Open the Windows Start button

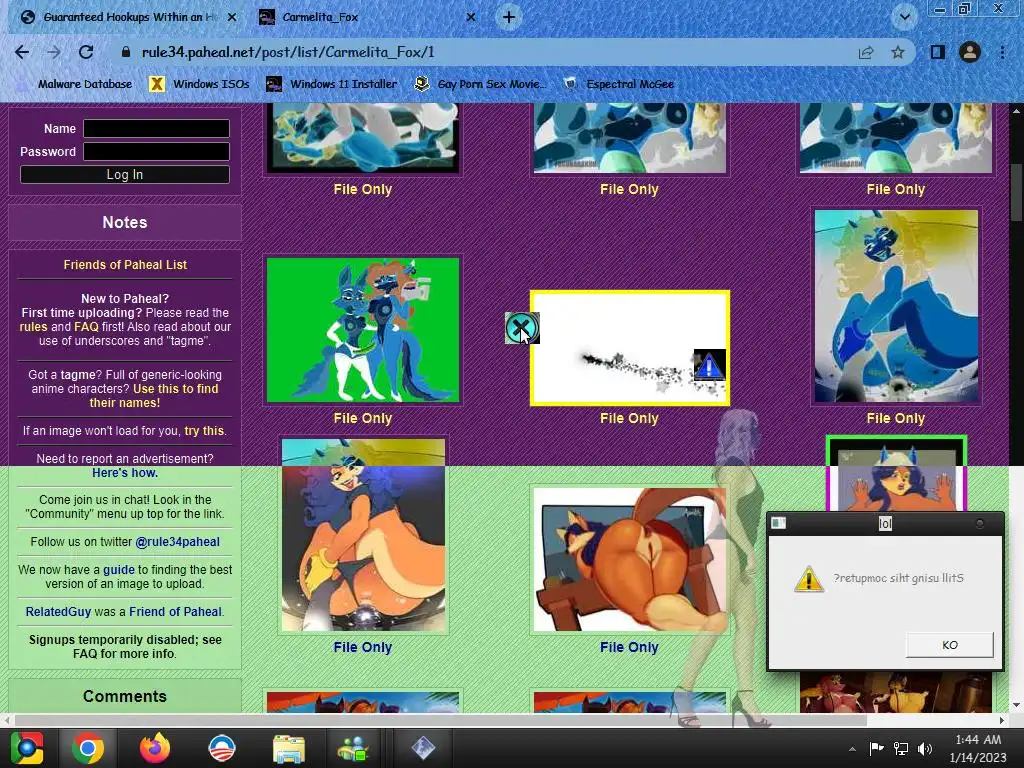27,748
